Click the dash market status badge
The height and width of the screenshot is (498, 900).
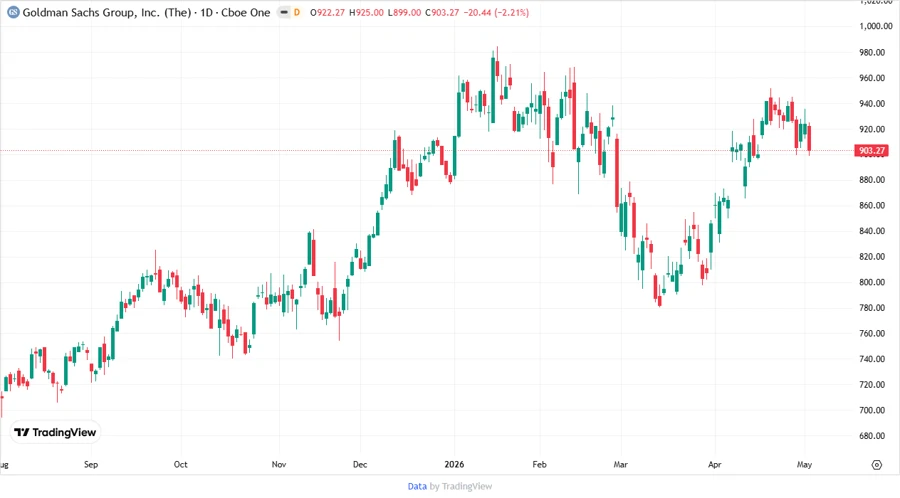click(284, 12)
